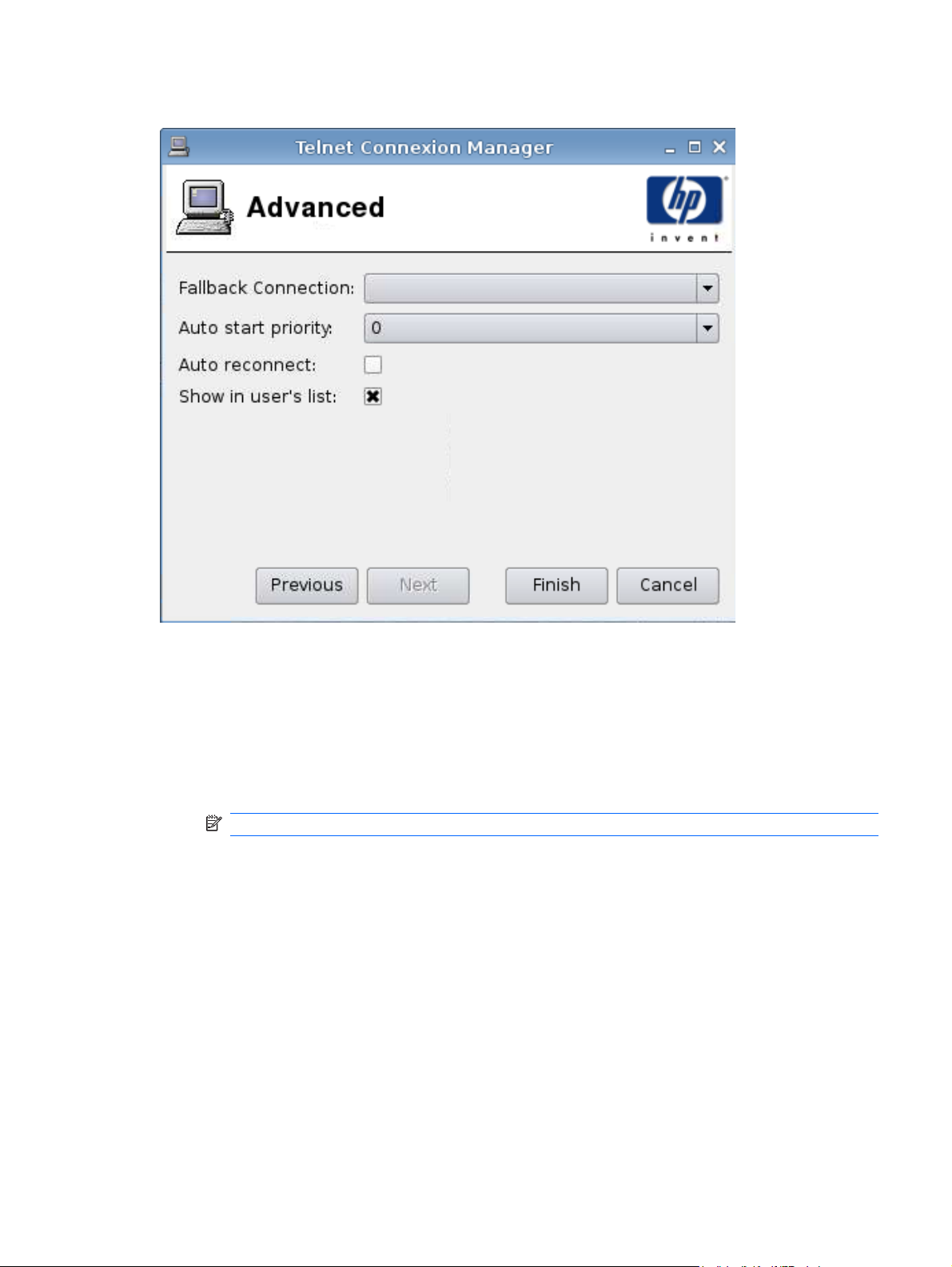Maximize the Telnet Connexion Manager window
This screenshot has height=1267, width=952.
click(695, 147)
